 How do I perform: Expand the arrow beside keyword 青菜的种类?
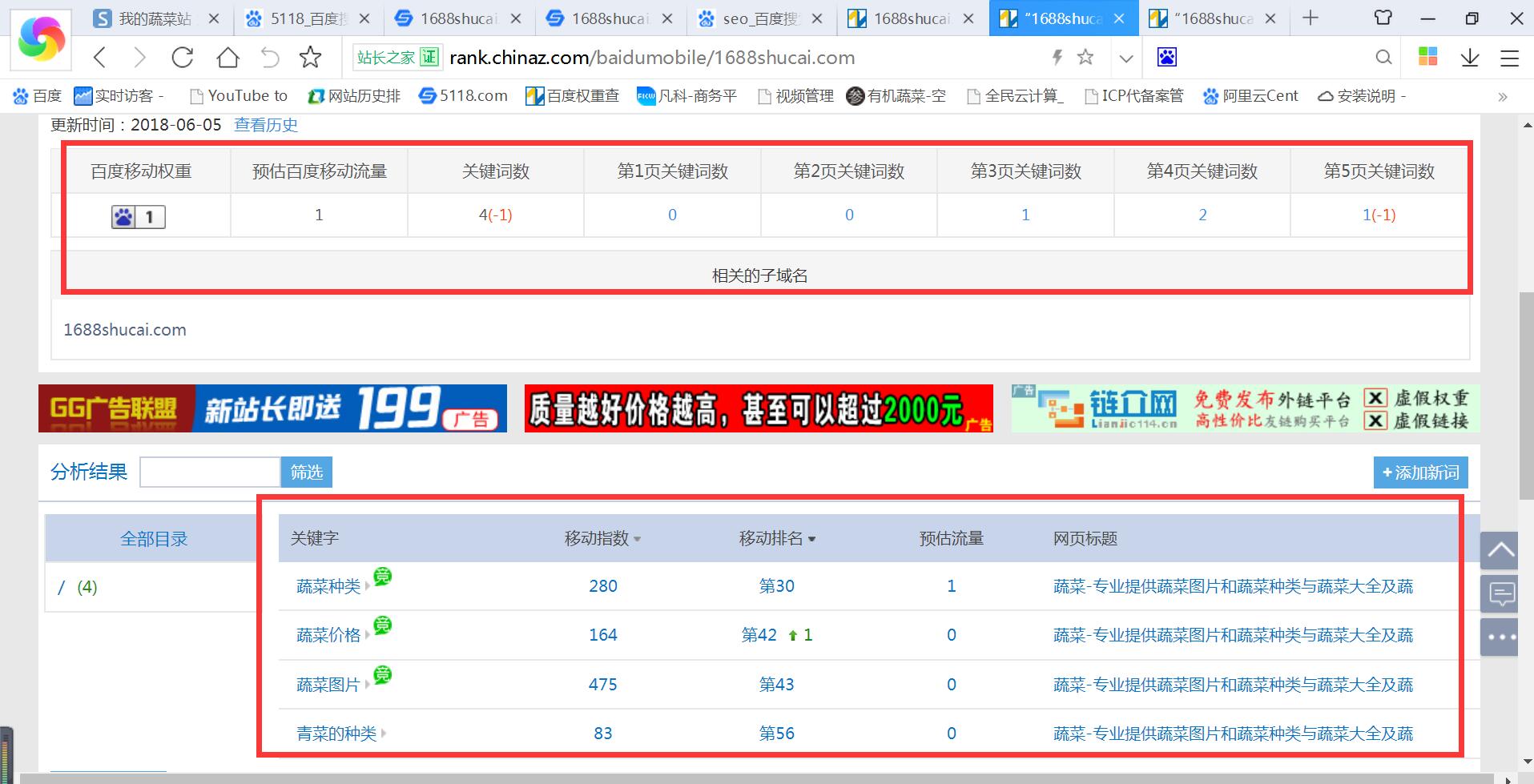(x=385, y=734)
